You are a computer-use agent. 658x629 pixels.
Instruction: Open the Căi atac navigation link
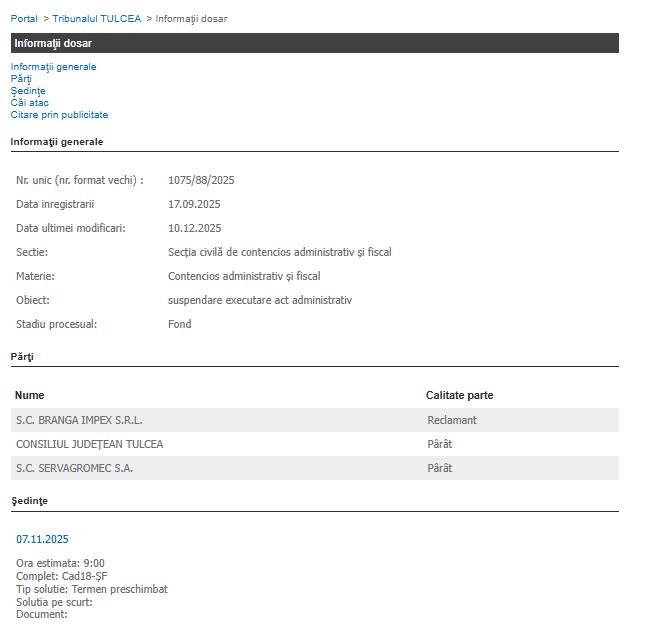(x=29, y=103)
